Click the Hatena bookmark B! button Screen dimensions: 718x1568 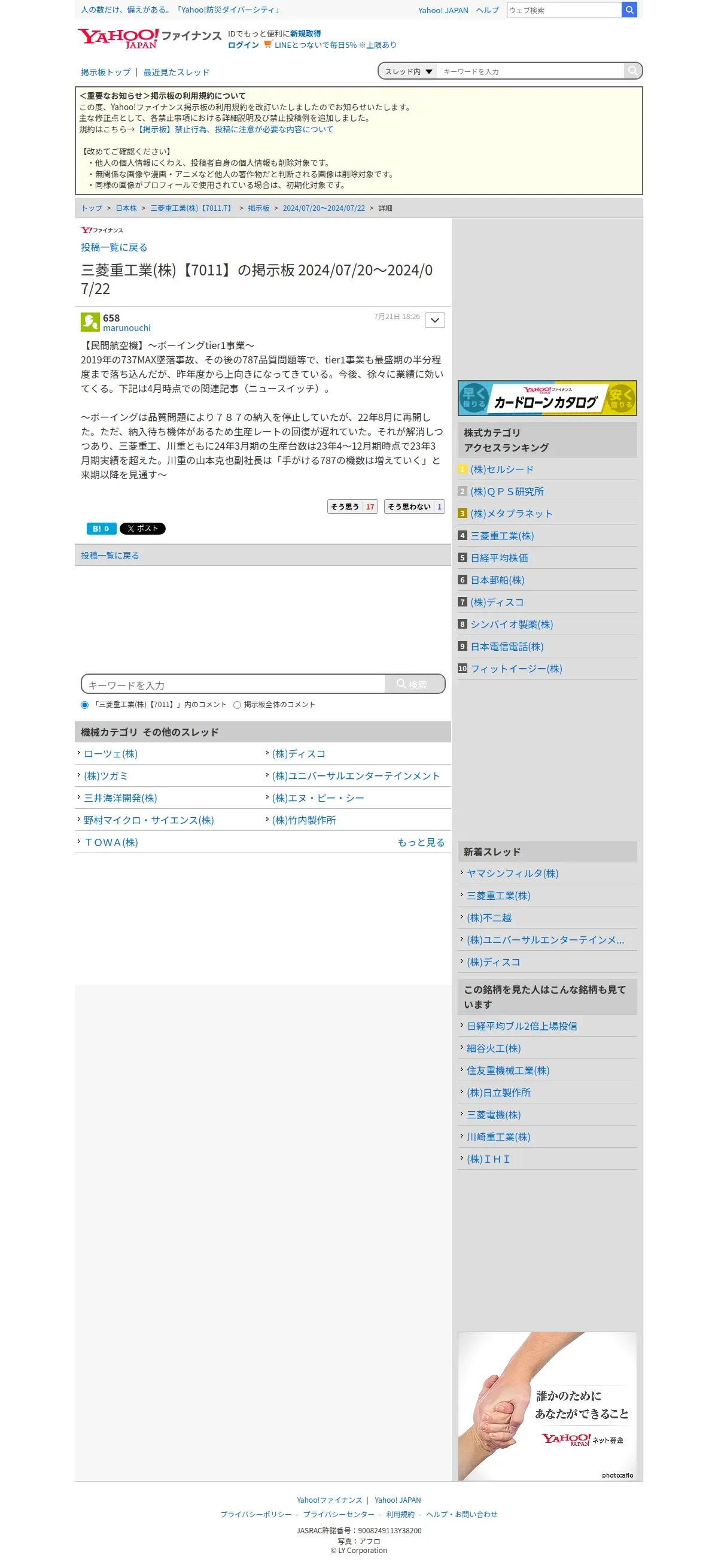point(101,528)
